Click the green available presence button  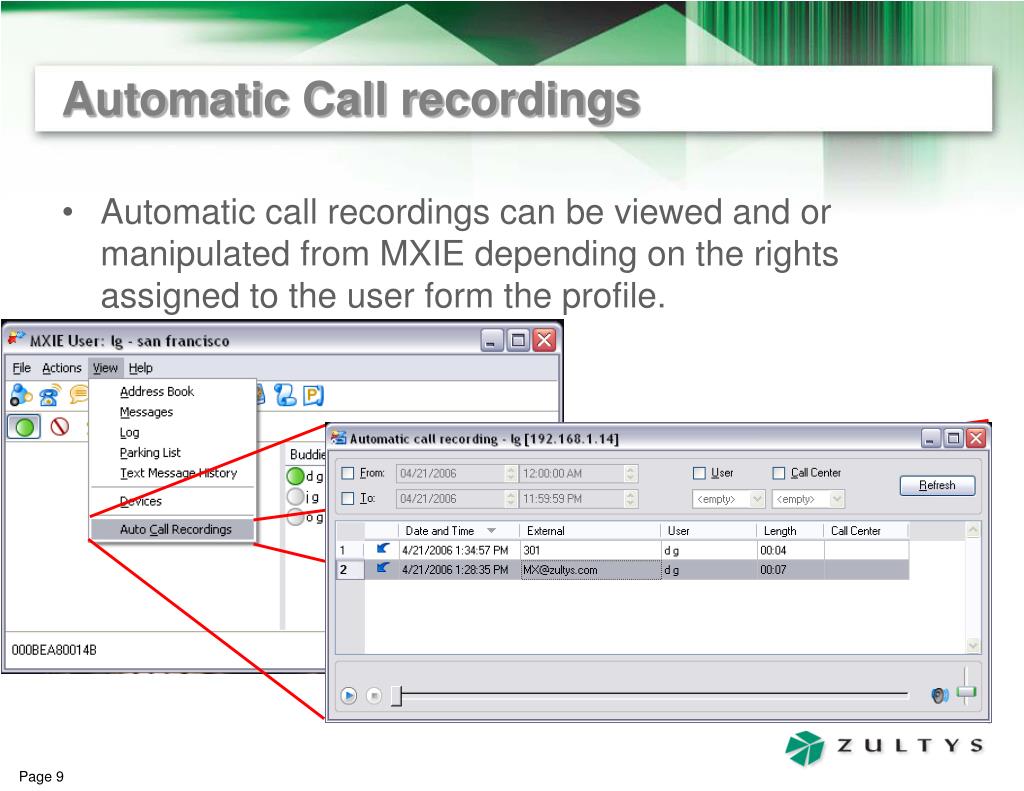click(x=24, y=427)
